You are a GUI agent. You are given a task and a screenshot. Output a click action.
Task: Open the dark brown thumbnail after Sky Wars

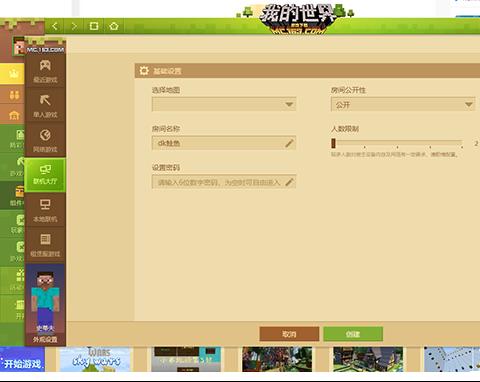click(186, 359)
